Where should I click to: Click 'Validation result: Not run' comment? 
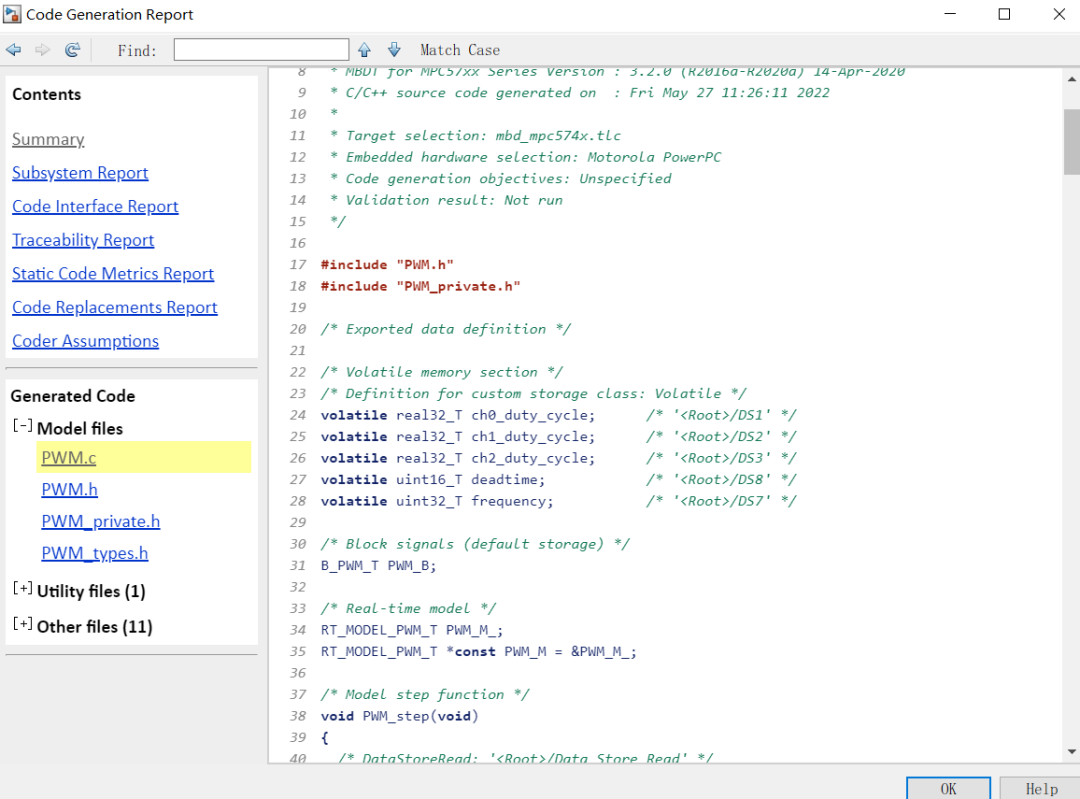click(454, 200)
